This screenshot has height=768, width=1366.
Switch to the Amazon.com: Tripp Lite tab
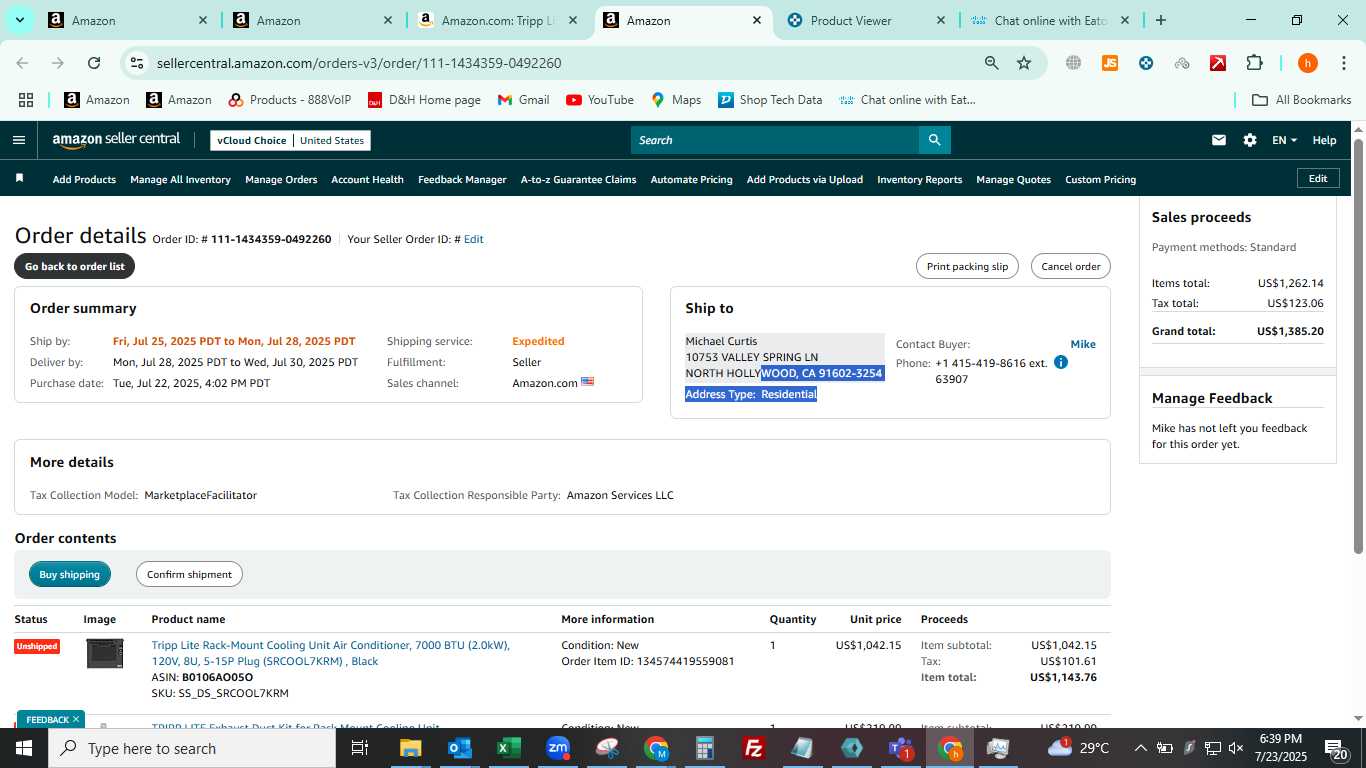497,20
